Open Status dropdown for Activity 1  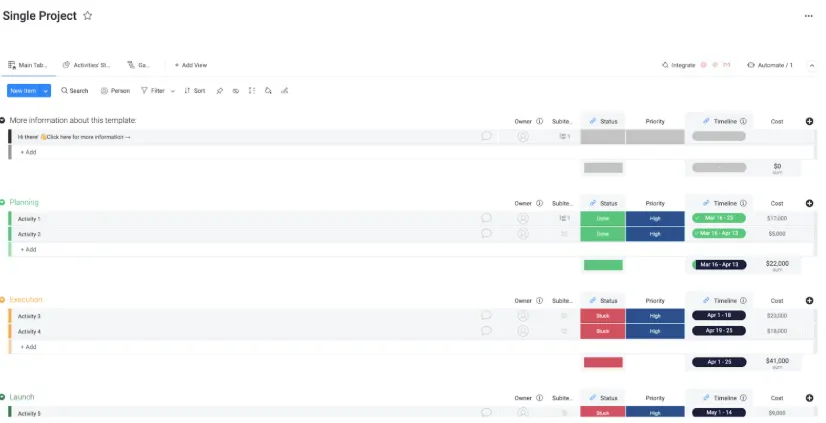[x=603, y=218]
